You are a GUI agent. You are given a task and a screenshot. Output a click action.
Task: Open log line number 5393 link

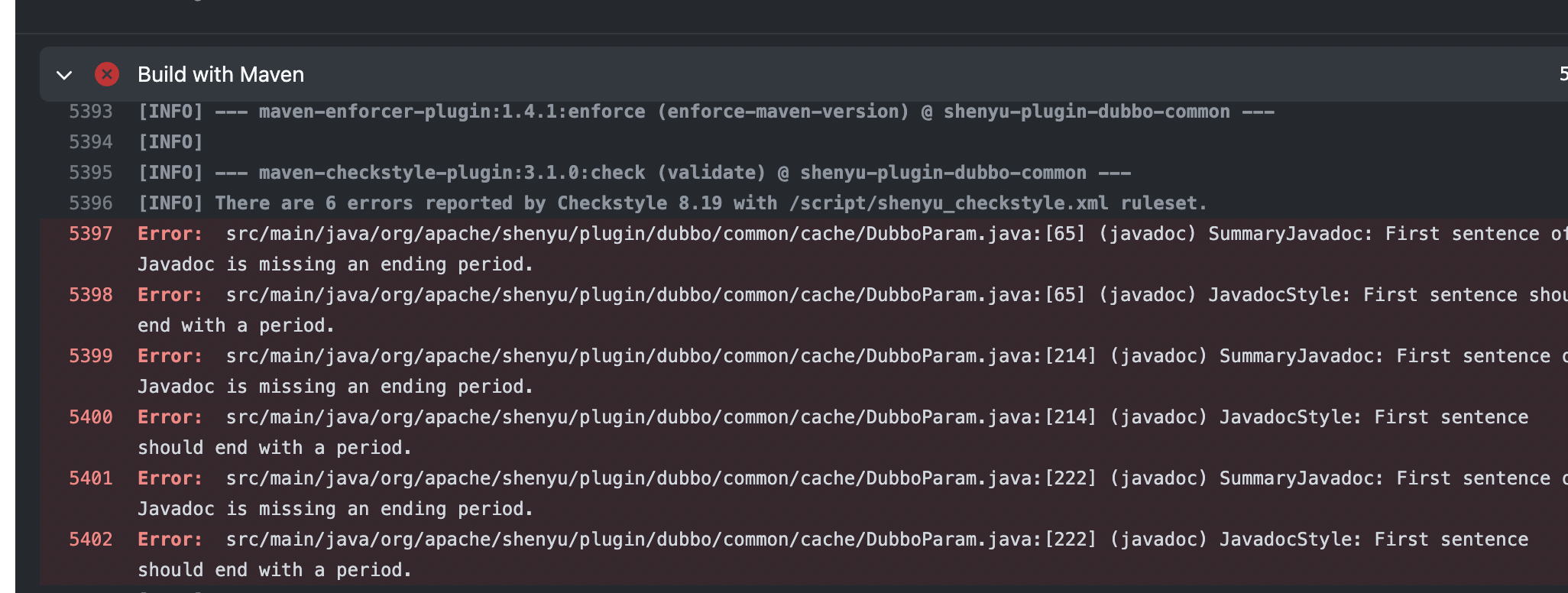(90, 112)
